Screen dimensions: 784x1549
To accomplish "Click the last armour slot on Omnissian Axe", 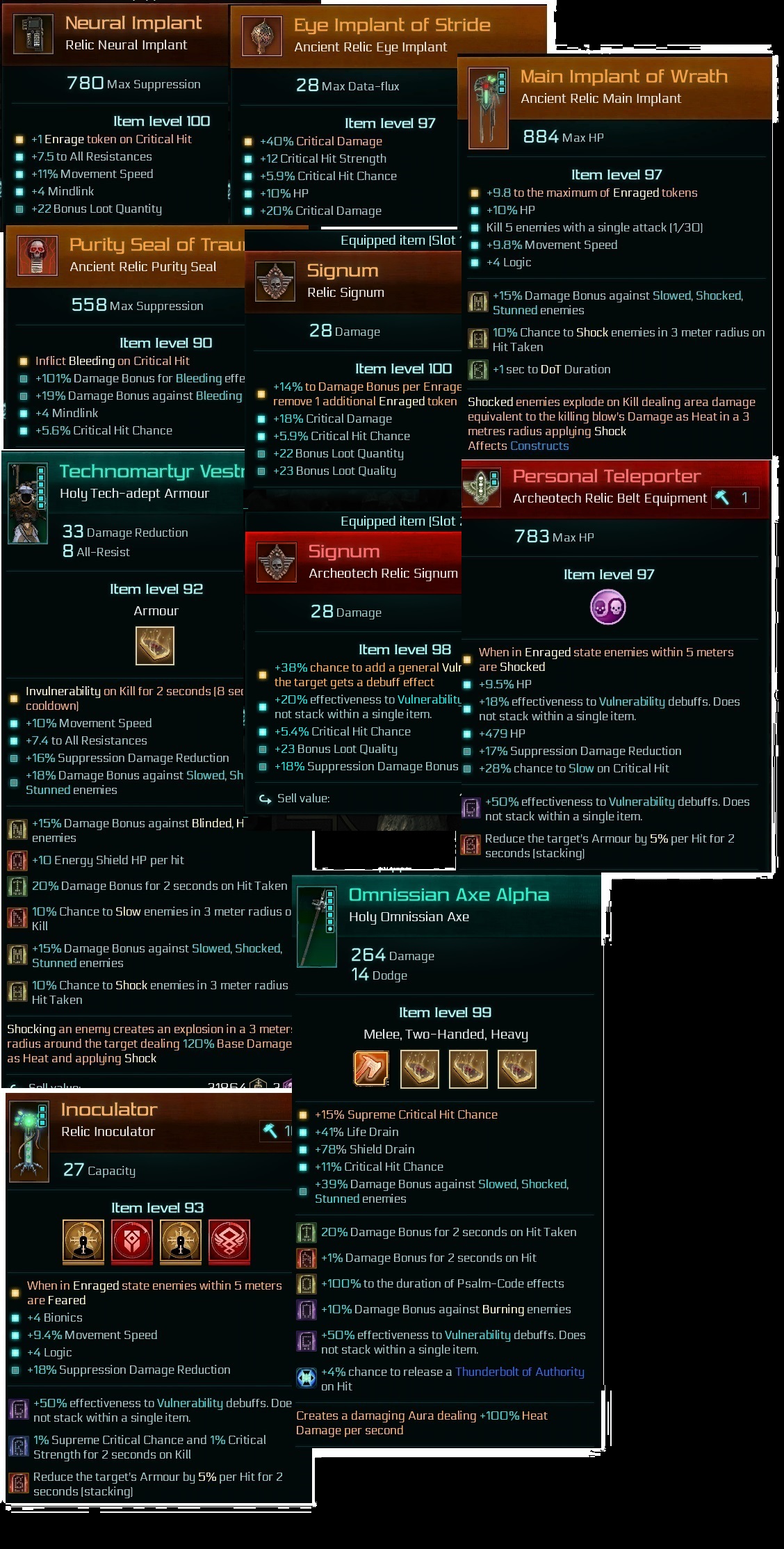I will tap(517, 1069).
